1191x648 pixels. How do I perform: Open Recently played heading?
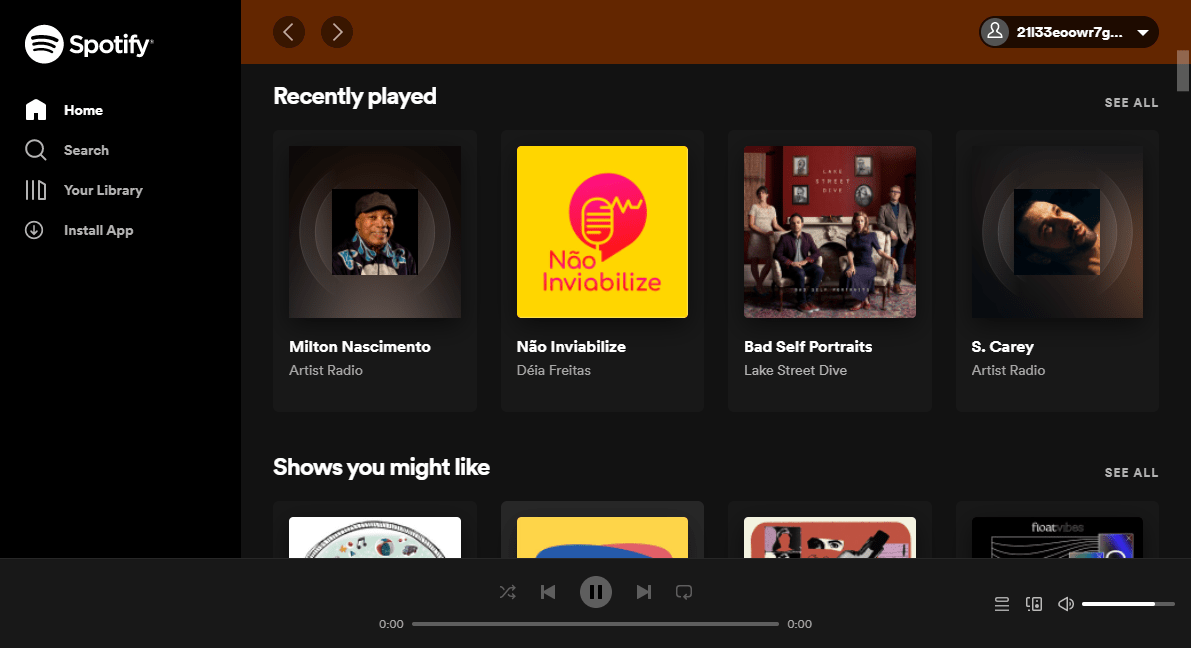coord(355,96)
